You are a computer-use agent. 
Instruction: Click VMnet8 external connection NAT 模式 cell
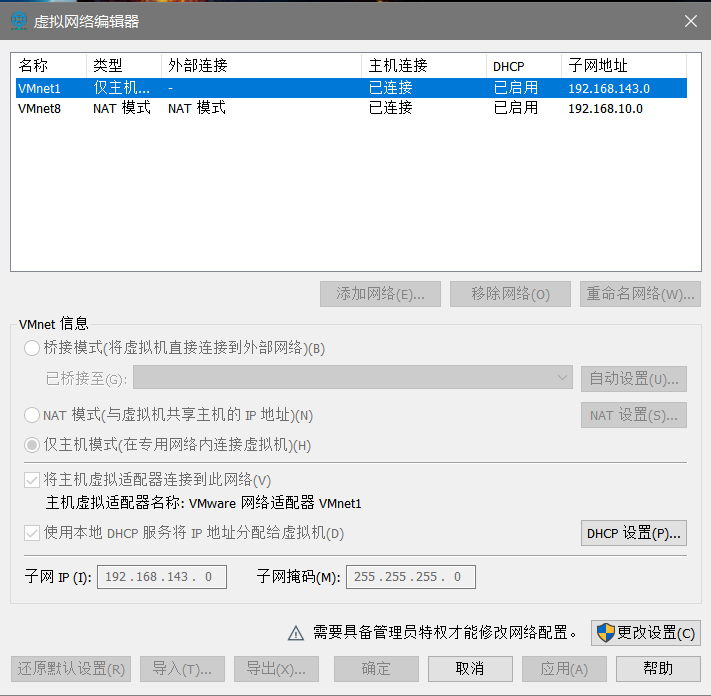point(197,108)
